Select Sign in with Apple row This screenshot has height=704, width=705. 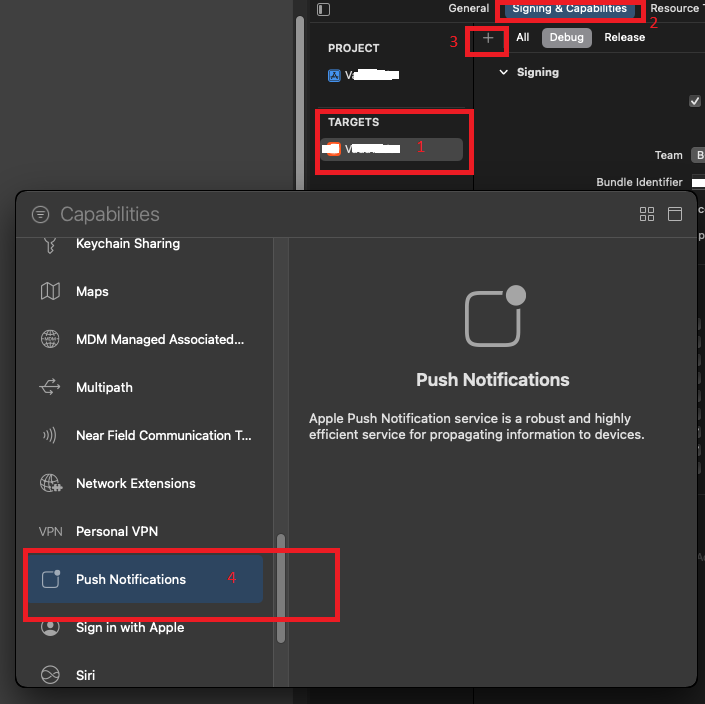pyautogui.click(x=145, y=627)
